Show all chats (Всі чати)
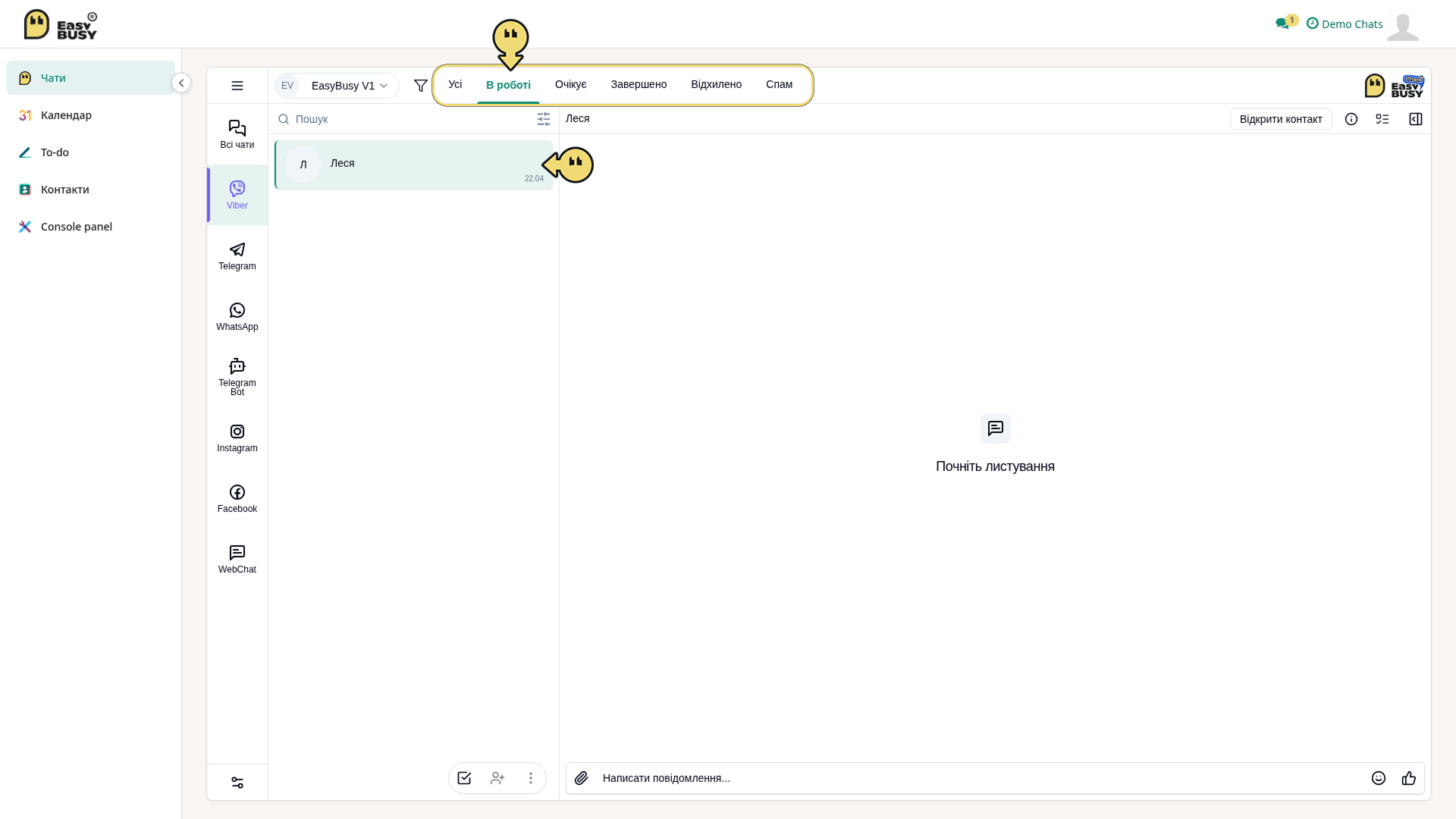 [x=237, y=134]
